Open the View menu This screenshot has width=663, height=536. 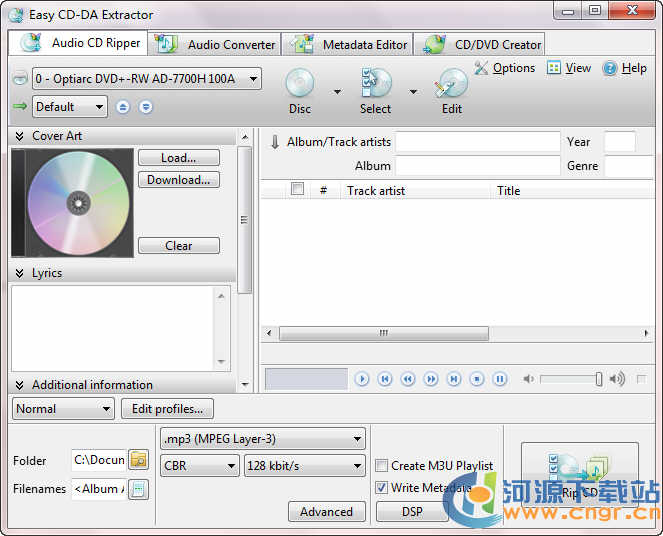pos(569,68)
